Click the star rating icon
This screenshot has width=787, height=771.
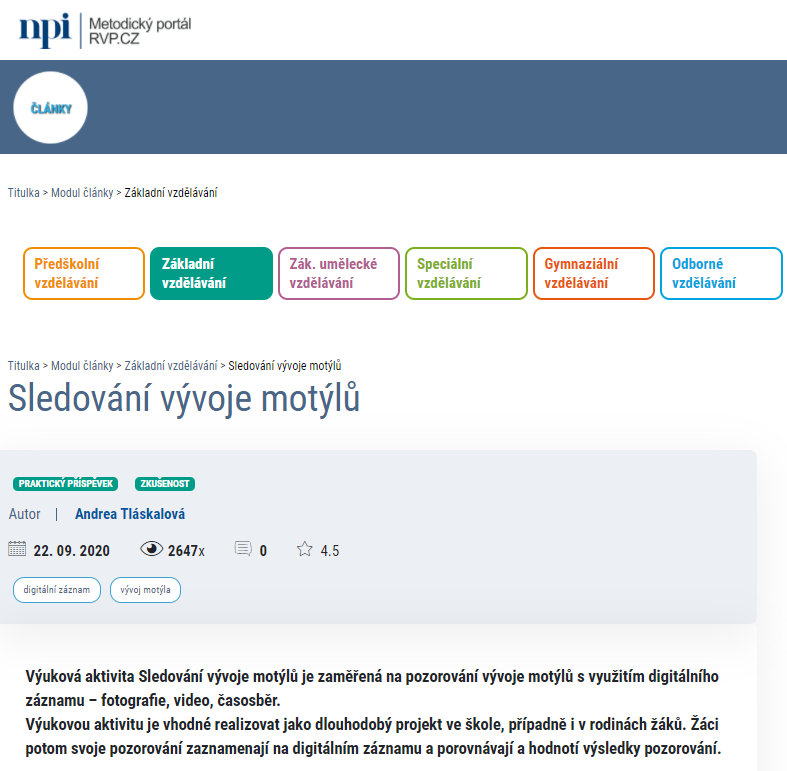[305, 549]
